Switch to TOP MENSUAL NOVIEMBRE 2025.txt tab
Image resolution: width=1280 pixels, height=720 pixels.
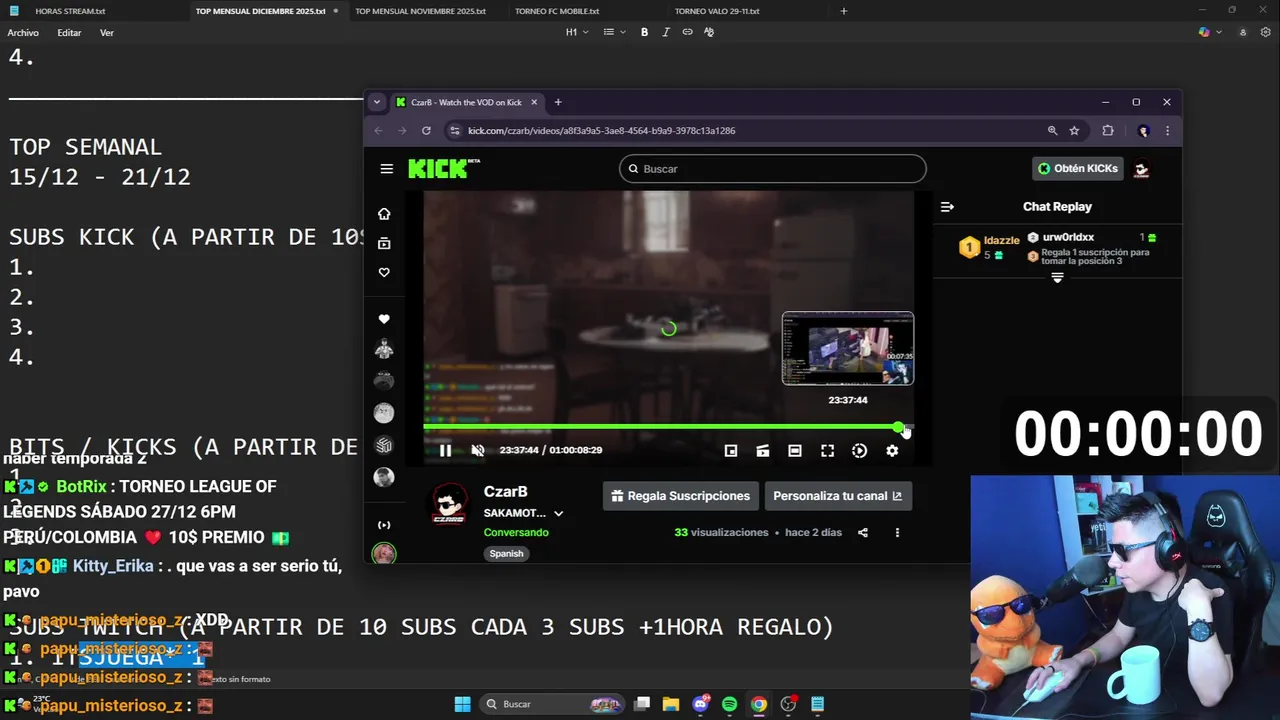point(420,11)
